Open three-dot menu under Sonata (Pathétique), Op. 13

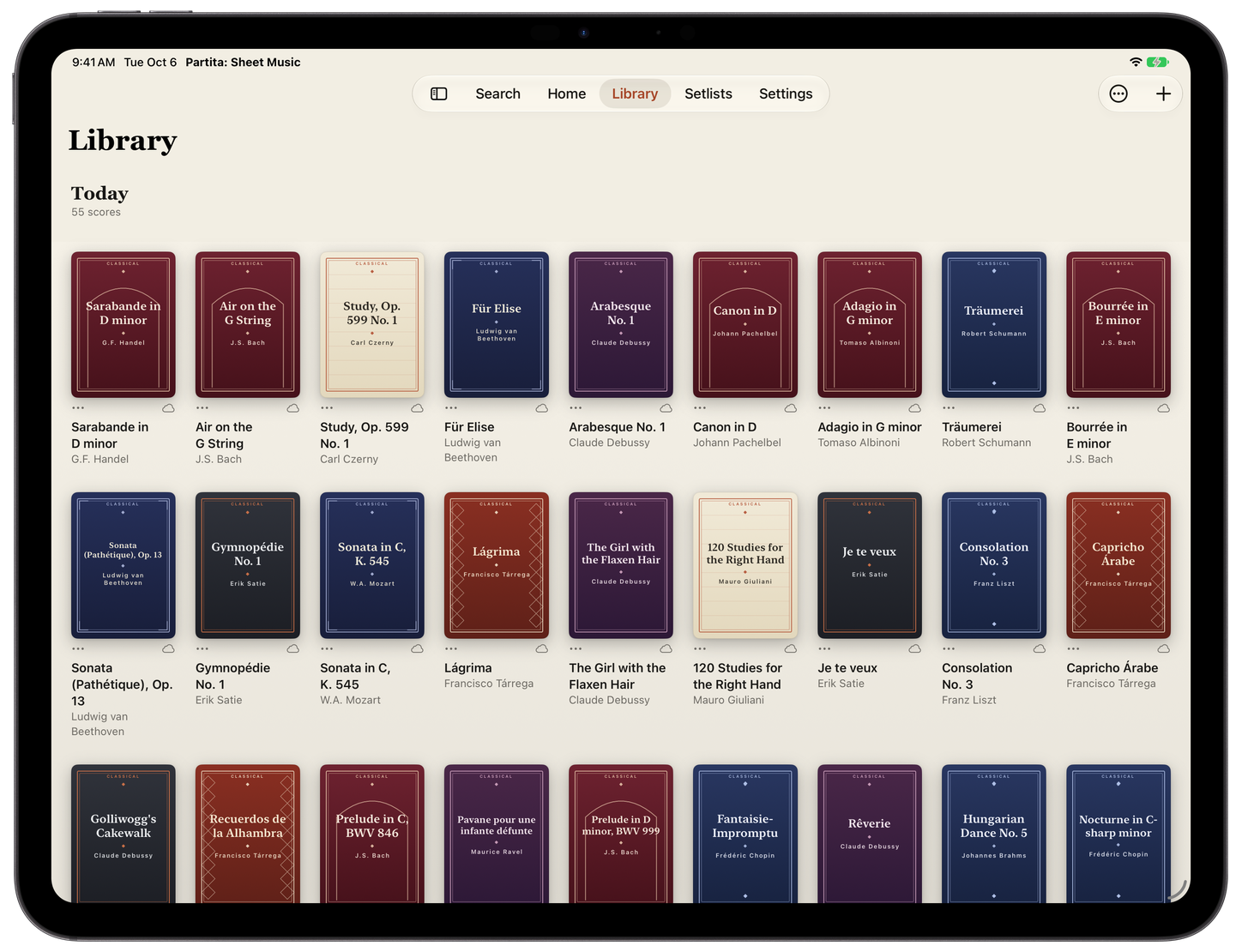(x=78, y=649)
